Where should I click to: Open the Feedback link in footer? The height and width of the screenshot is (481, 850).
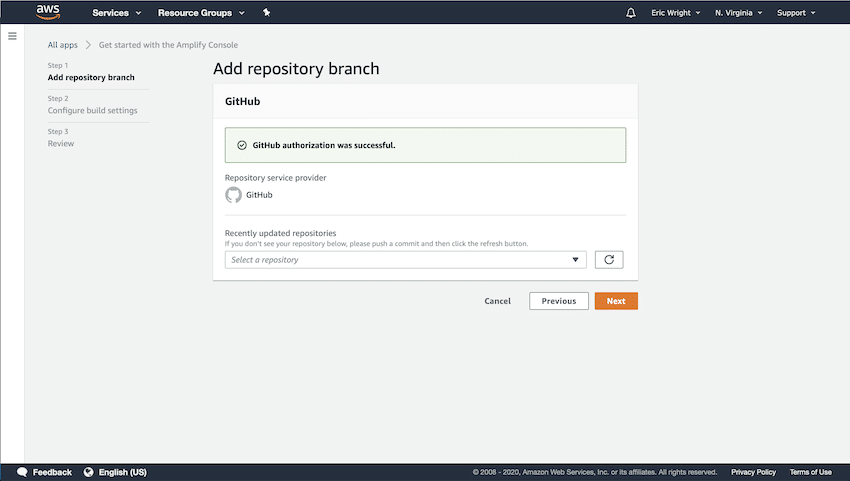(52, 472)
